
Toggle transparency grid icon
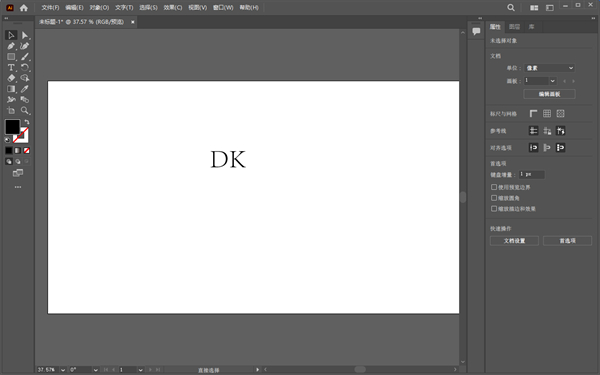(x=561, y=114)
